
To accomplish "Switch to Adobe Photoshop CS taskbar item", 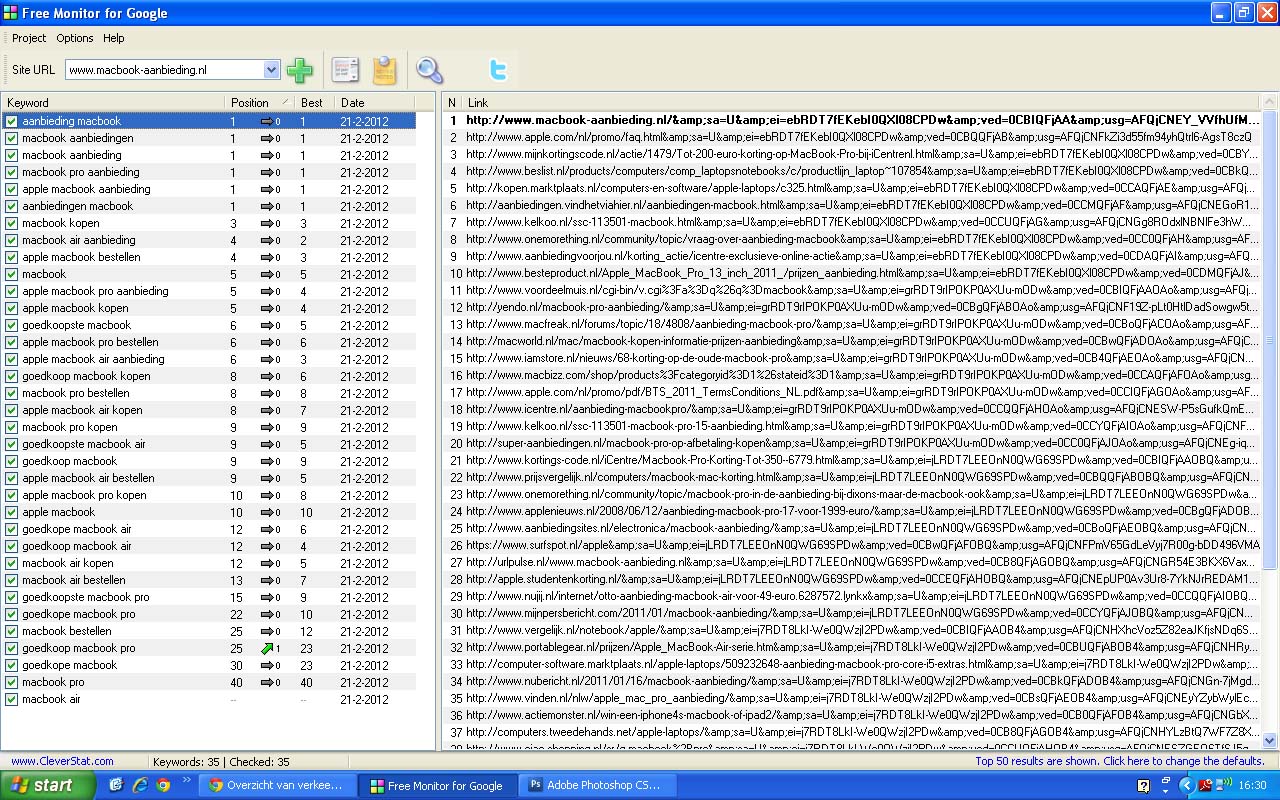I will click(597, 785).
